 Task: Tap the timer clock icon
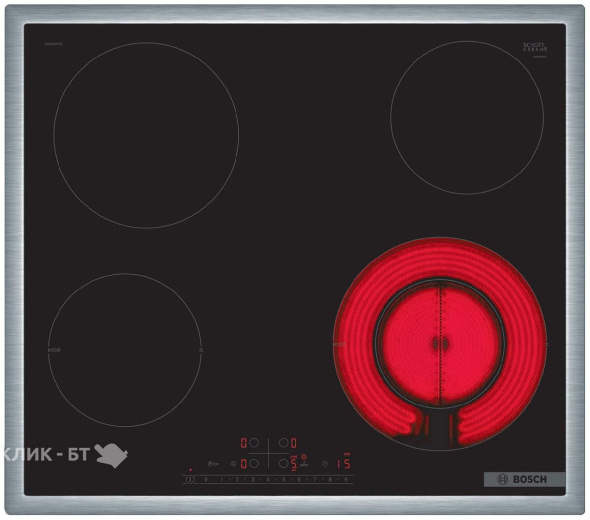325,464
